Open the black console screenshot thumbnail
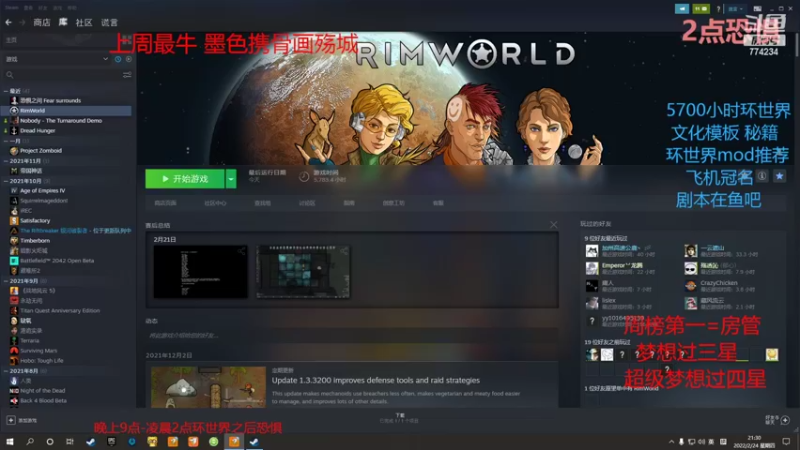800x450 pixels. (x=201, y=271)
